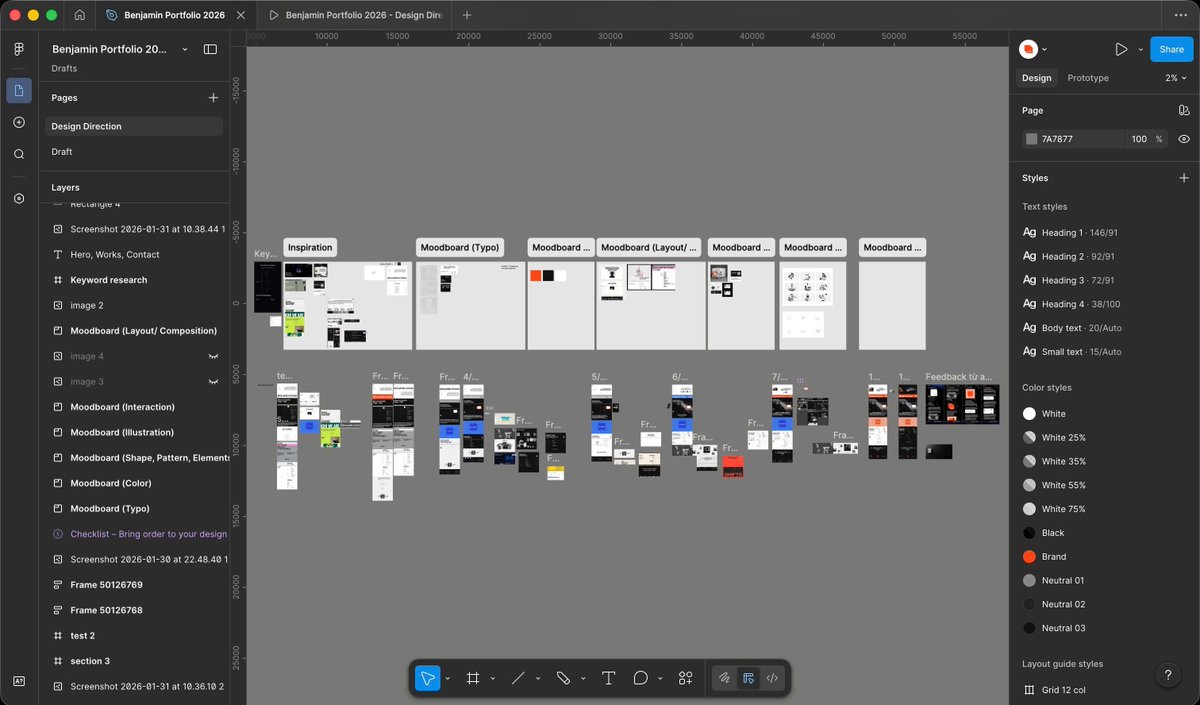Image resolution: width=1200 pixels, height=705 pixels.
Task: Select the Inspiration frame label on canvas
Action: (310, 247)
